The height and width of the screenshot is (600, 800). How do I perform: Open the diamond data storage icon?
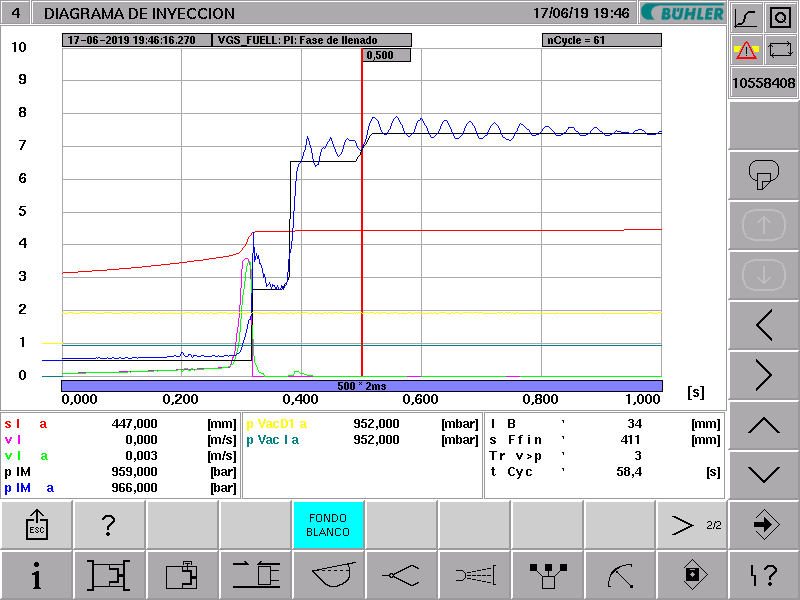[692, 576]
